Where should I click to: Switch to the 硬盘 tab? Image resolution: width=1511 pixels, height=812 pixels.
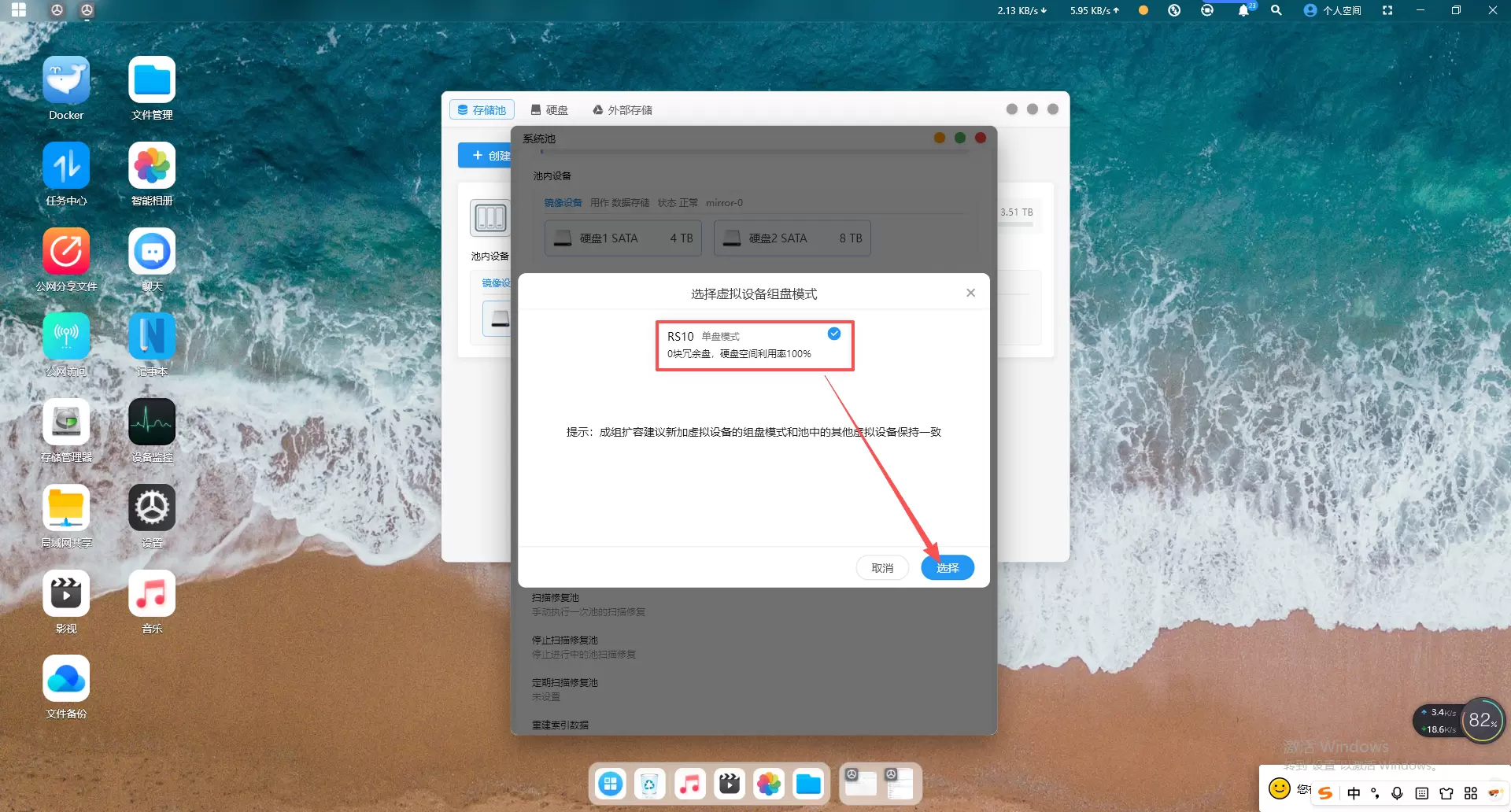pos(549,110)
